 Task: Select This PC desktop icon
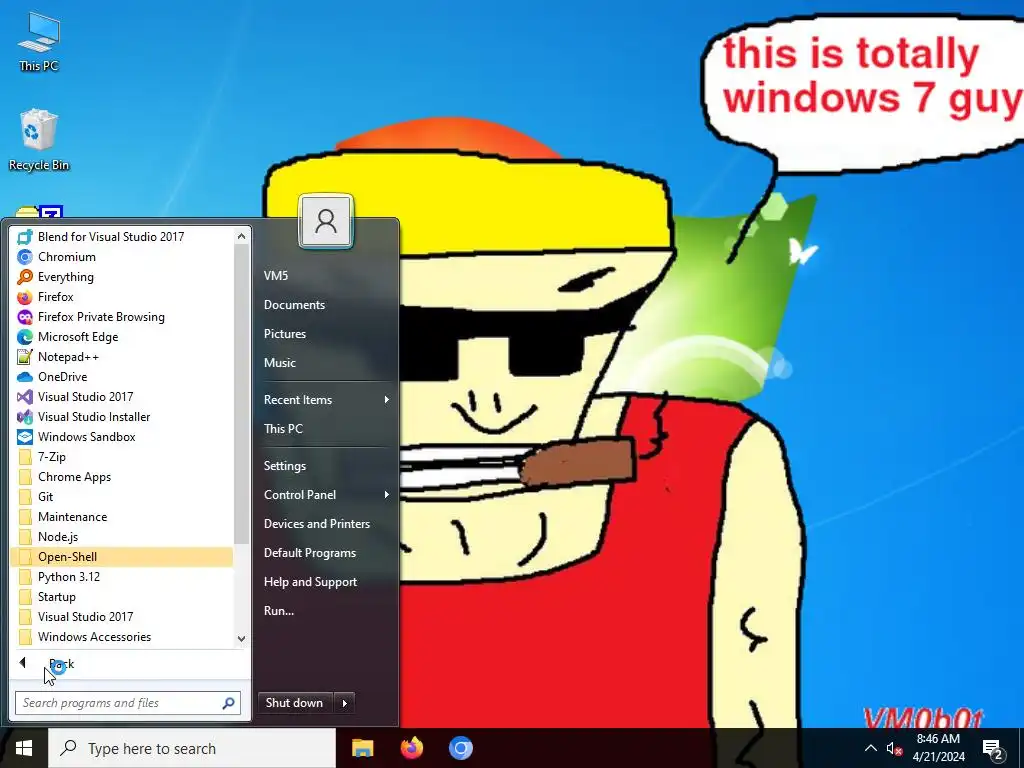[39, 40]
